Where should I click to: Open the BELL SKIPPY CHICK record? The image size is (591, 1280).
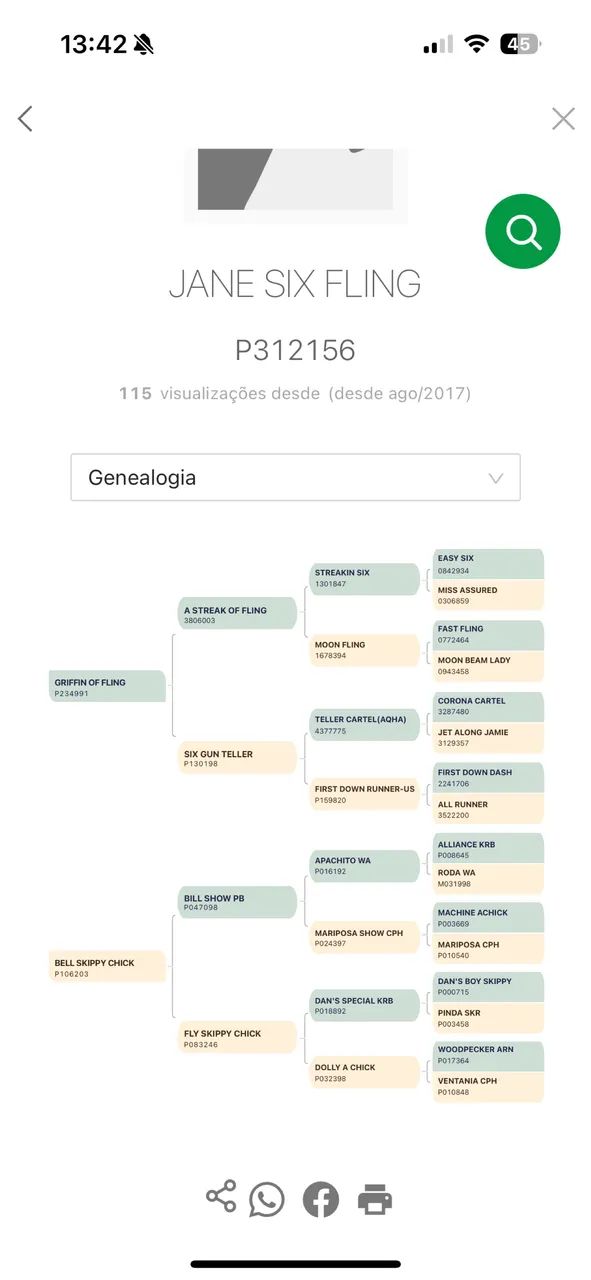107,965
